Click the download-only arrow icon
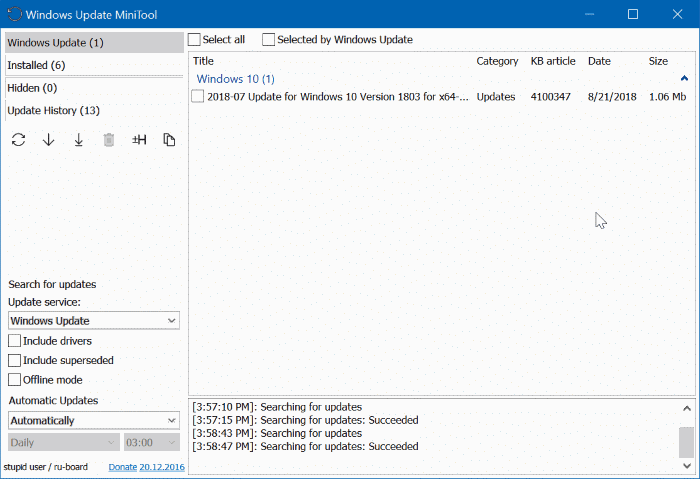700x479 pixels. [48, 140]
